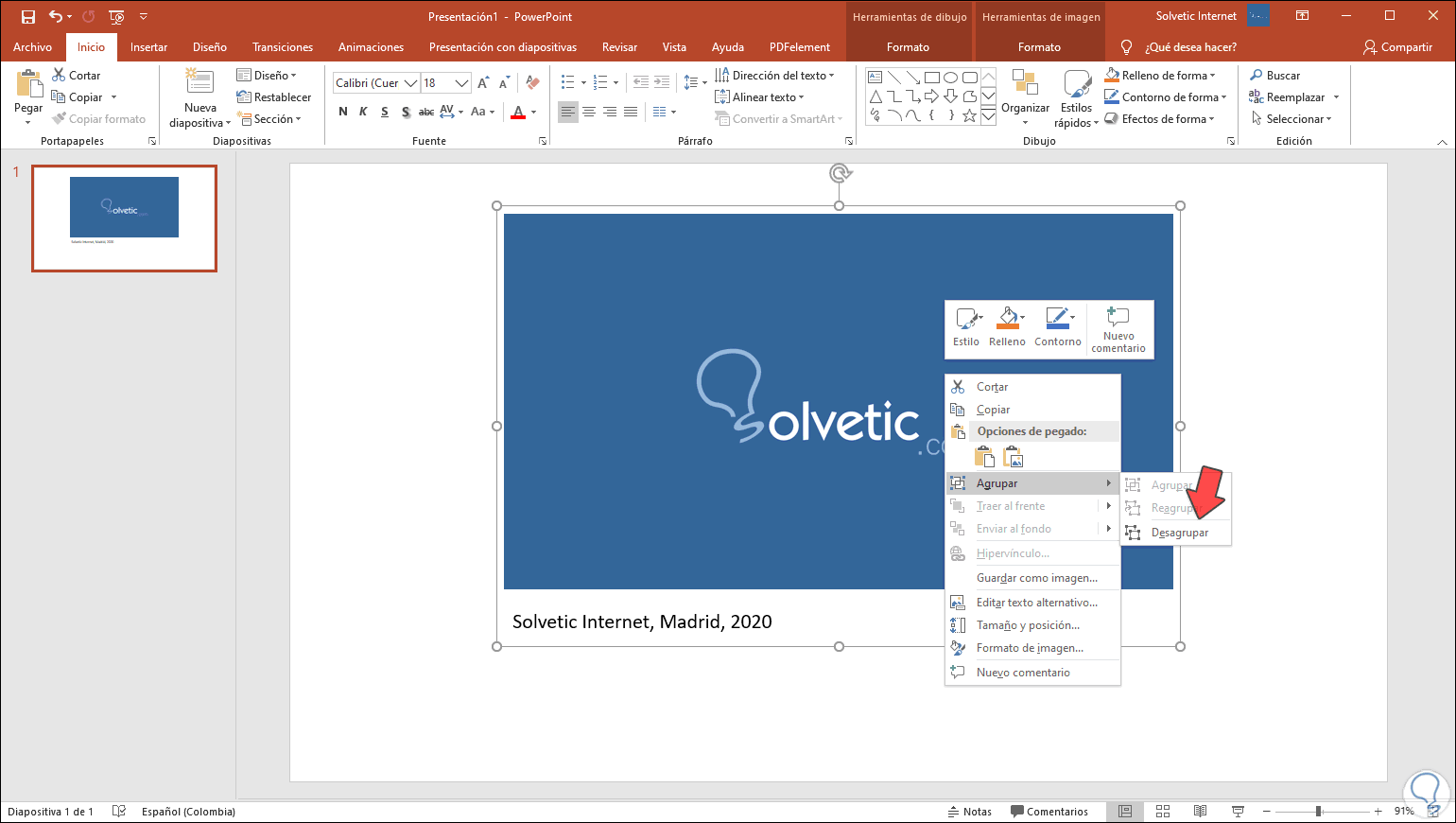This screenshot has height=823, width=1456.
Task: Expand Relleno de forma dropdown
Action: [1213, 76]
